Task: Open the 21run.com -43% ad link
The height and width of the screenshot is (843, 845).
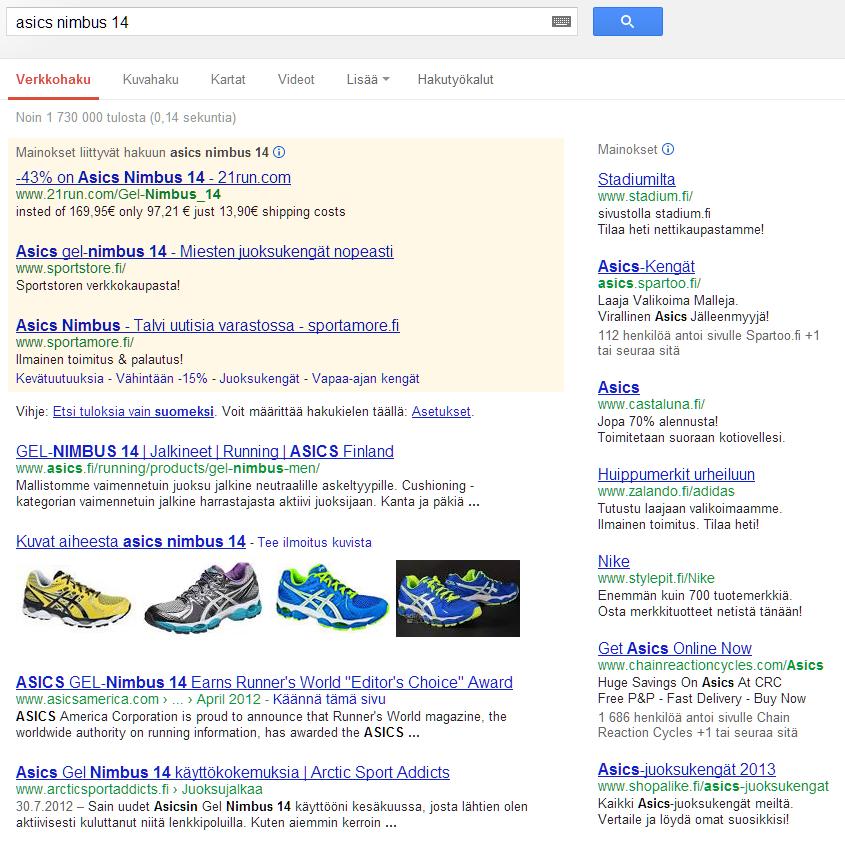Action: click(x=153, y=177)
